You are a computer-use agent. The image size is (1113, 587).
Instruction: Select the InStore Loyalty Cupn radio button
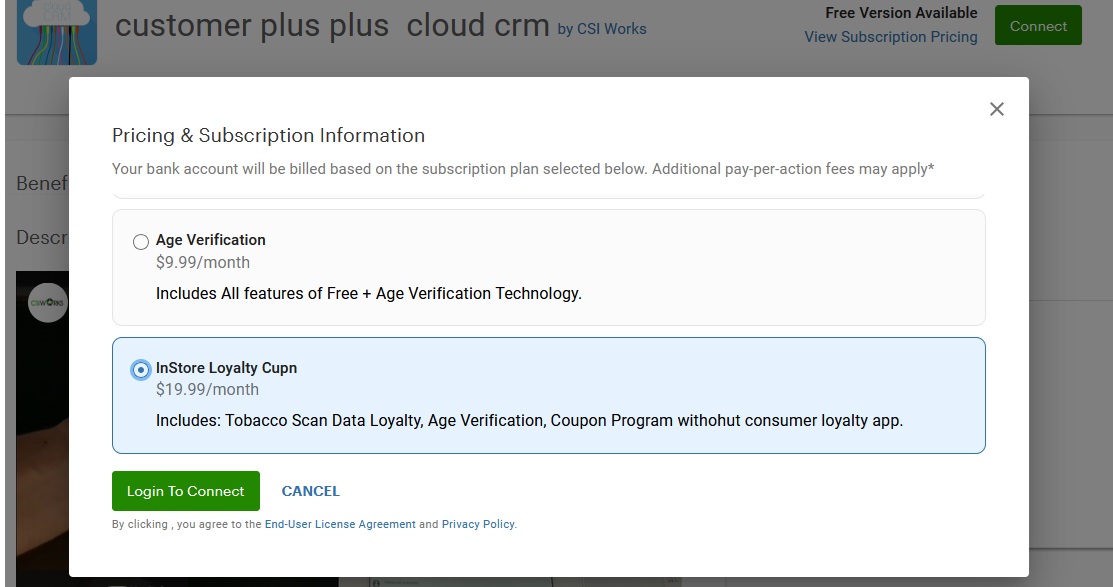coord(141,370)
